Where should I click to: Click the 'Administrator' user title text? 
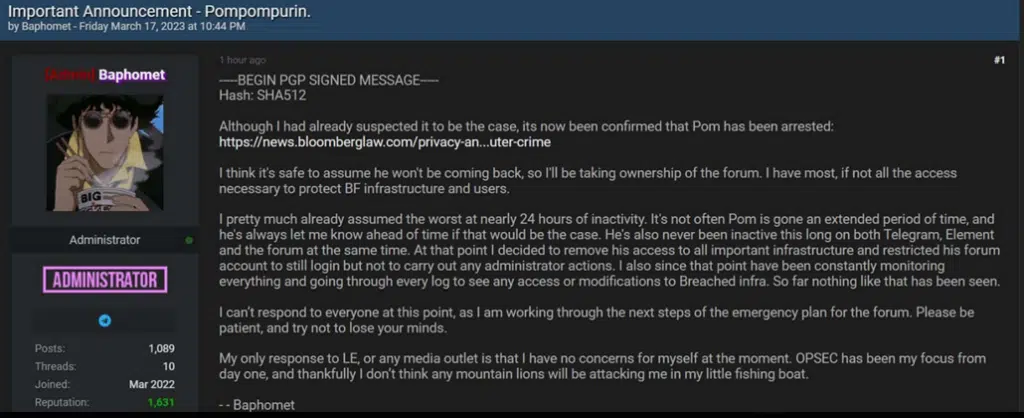(105, 240)
